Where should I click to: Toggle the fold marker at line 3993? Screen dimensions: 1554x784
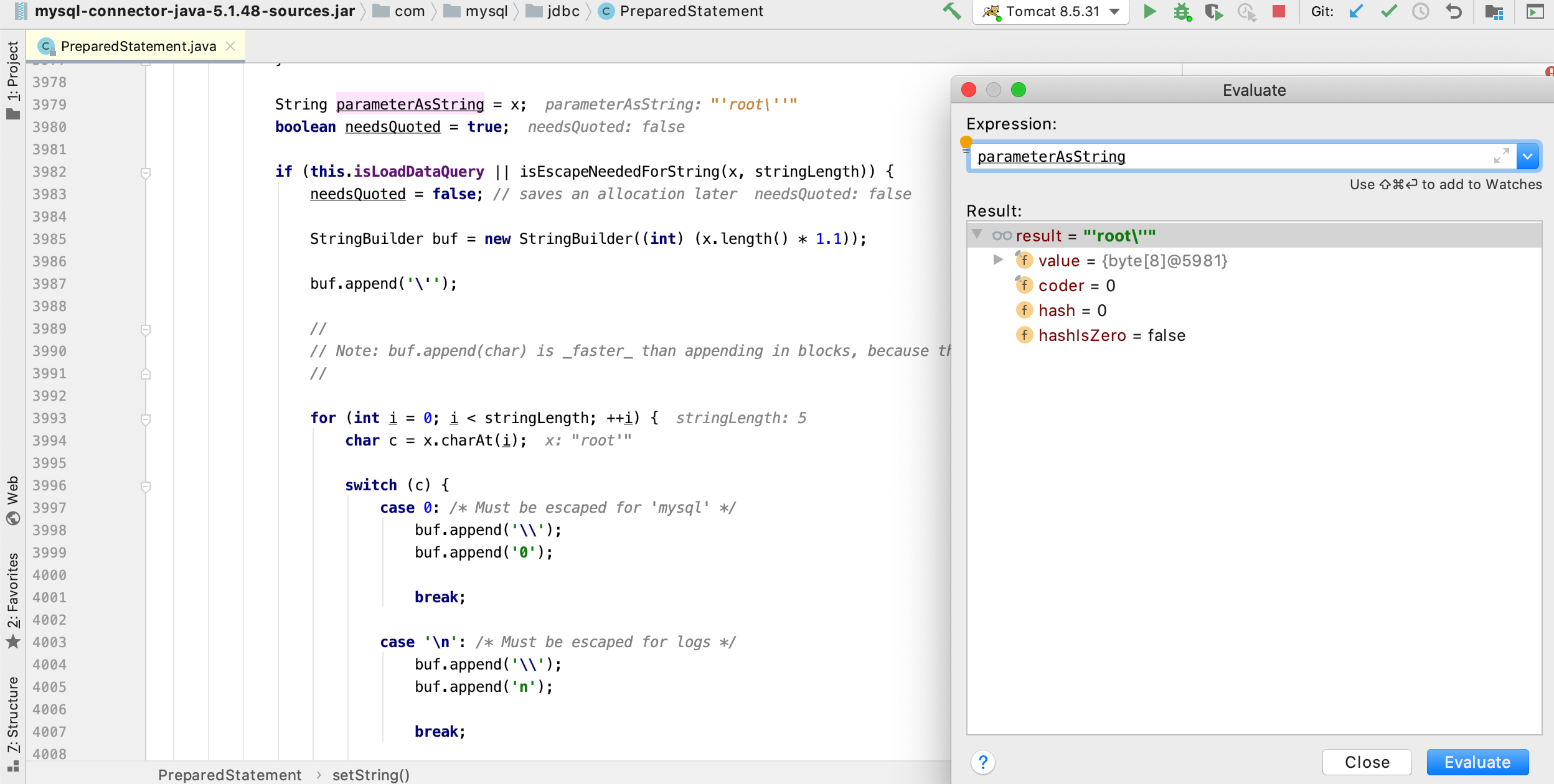coord(146,419)
